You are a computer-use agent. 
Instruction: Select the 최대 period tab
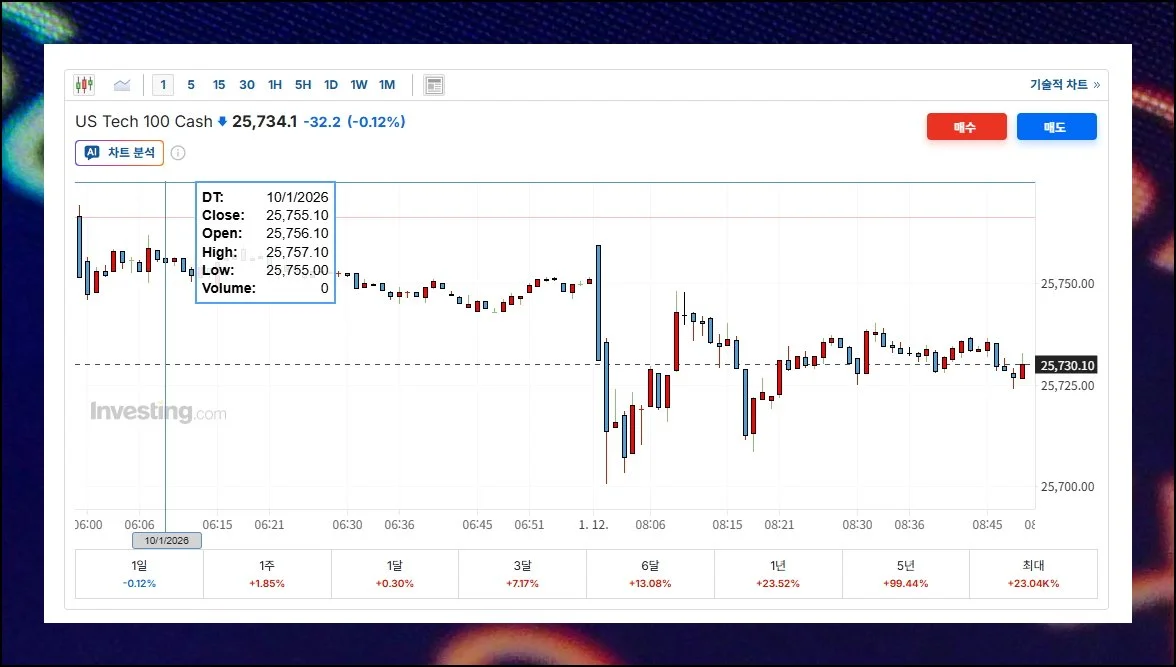pos(1033,573)
